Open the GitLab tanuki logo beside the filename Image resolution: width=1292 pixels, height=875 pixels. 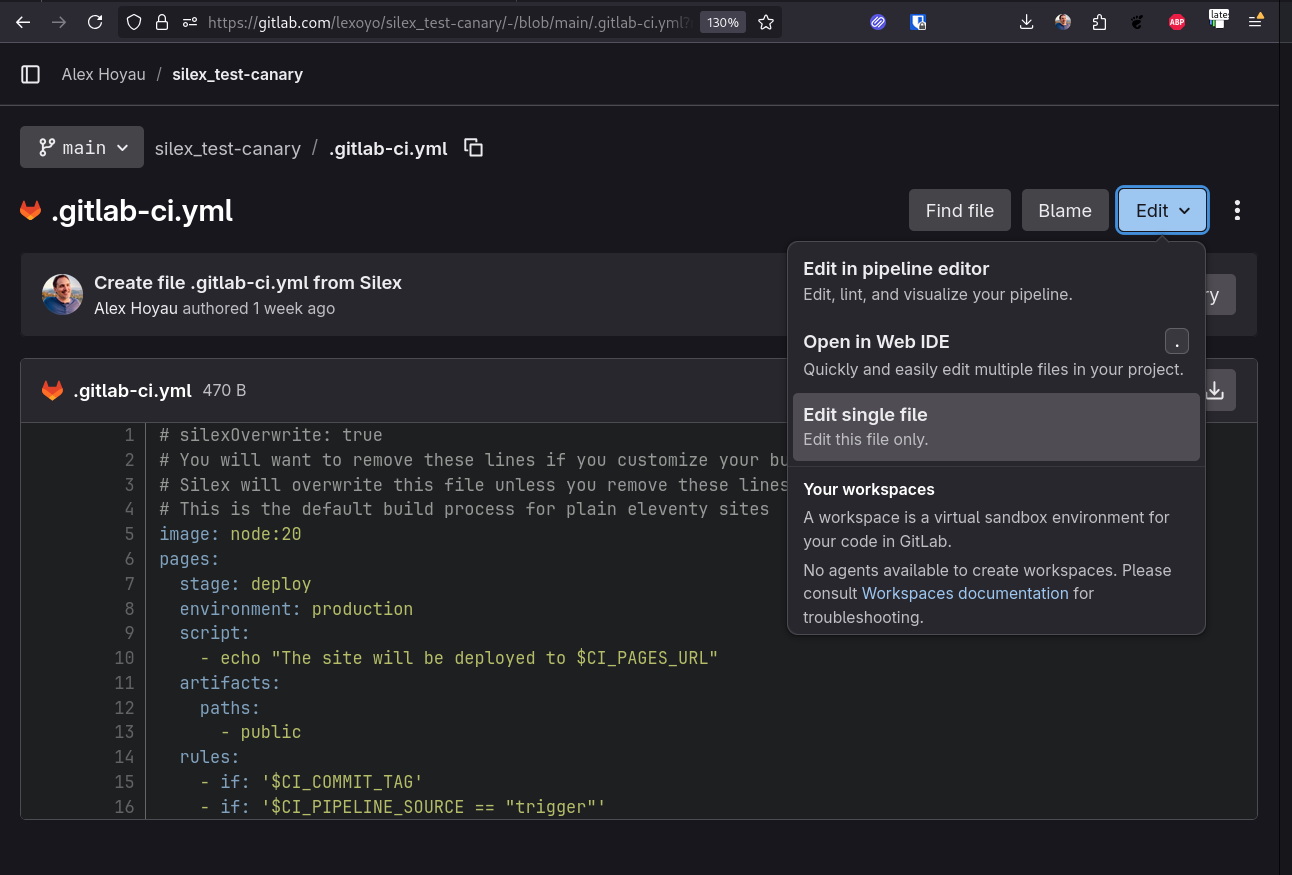coord(30,210)
